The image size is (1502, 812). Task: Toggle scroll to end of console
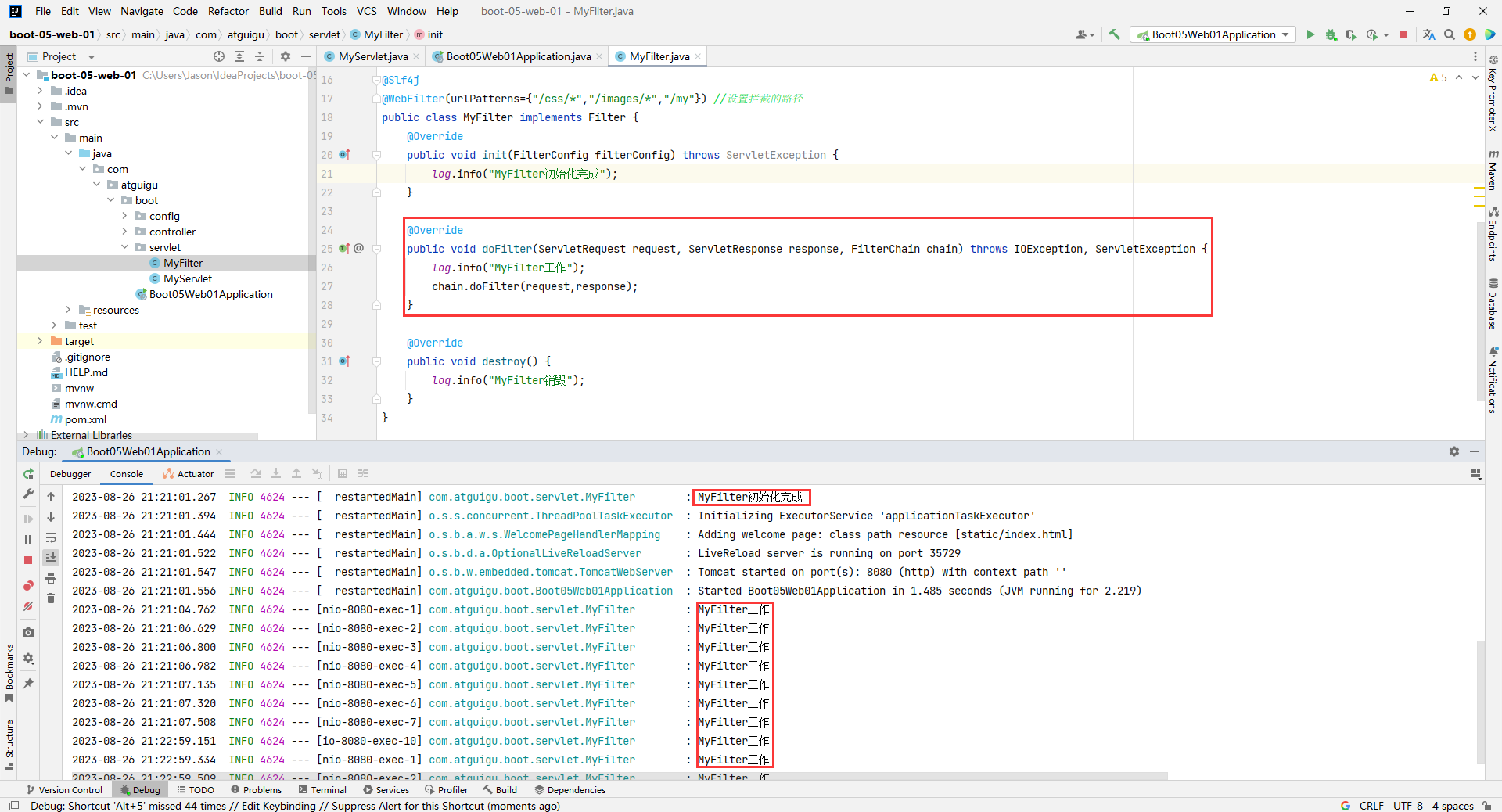[51, 558]
